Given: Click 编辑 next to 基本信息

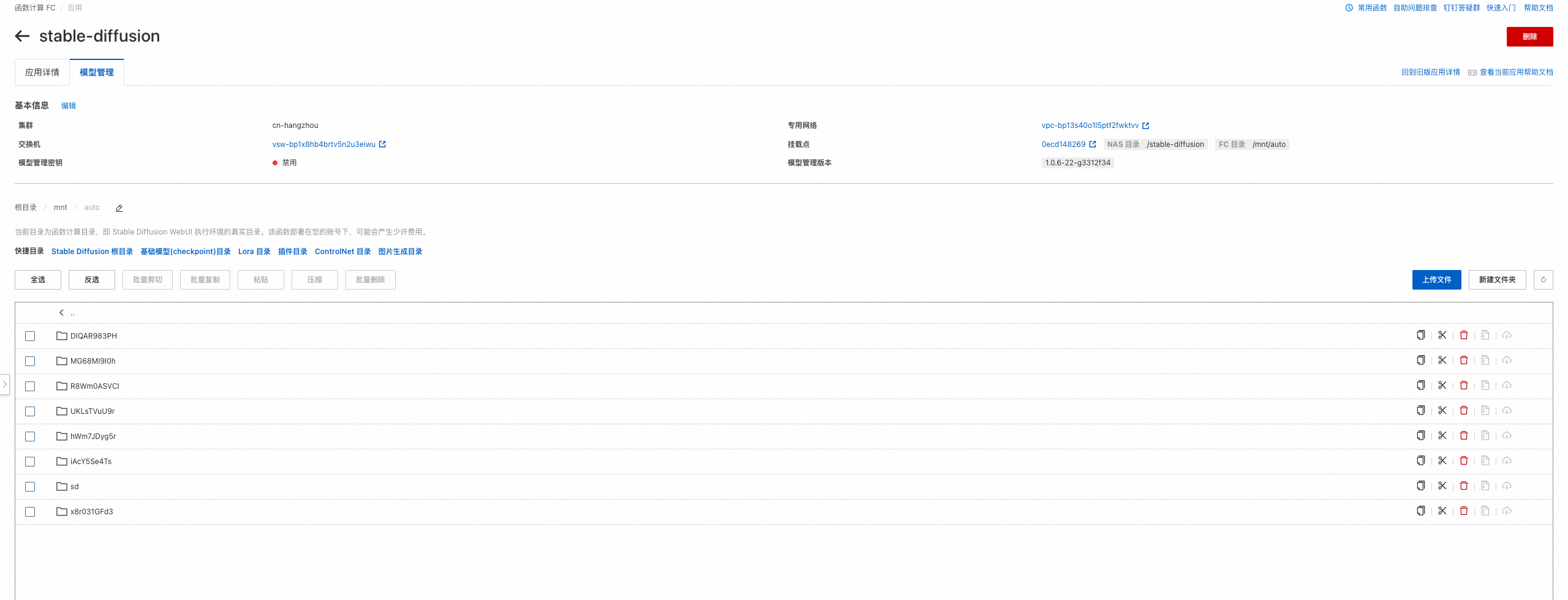Looking at the screenshot, I should click(x=69, y=106).
